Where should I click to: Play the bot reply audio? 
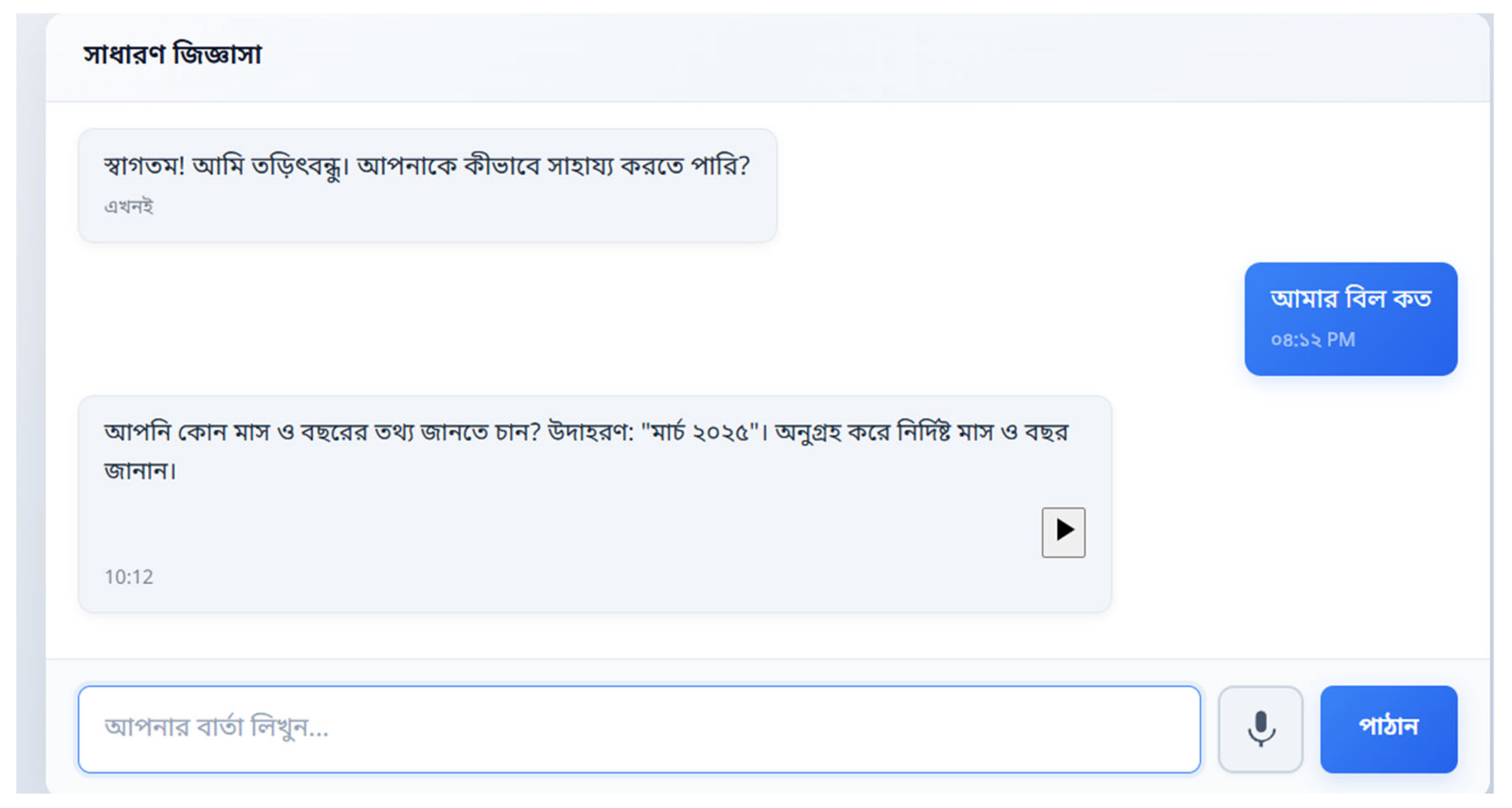pos(1063,532)
